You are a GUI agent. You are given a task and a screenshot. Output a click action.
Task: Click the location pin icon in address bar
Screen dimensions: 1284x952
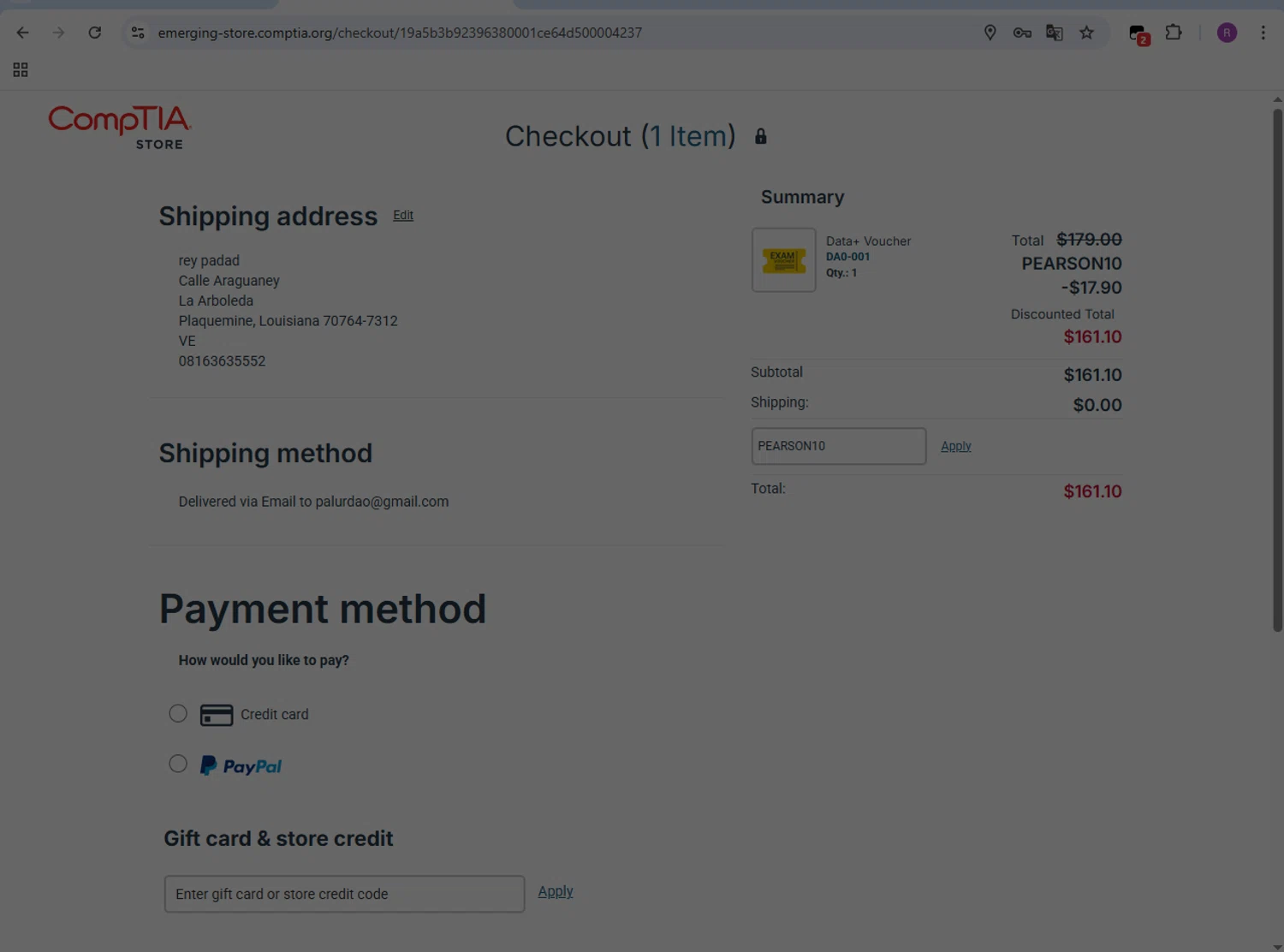click(990, 33)
